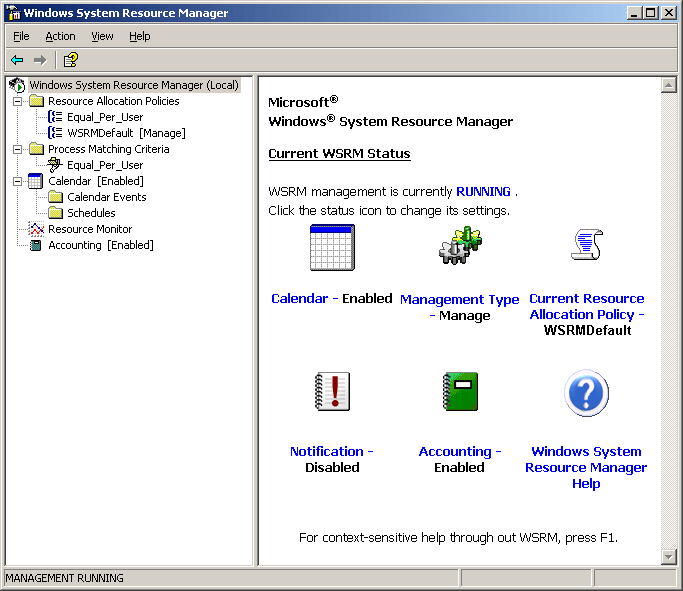The height and width of the screenshot is (591, 683).
Task: Click the Notification notepad icon
Action: point(332,391)
